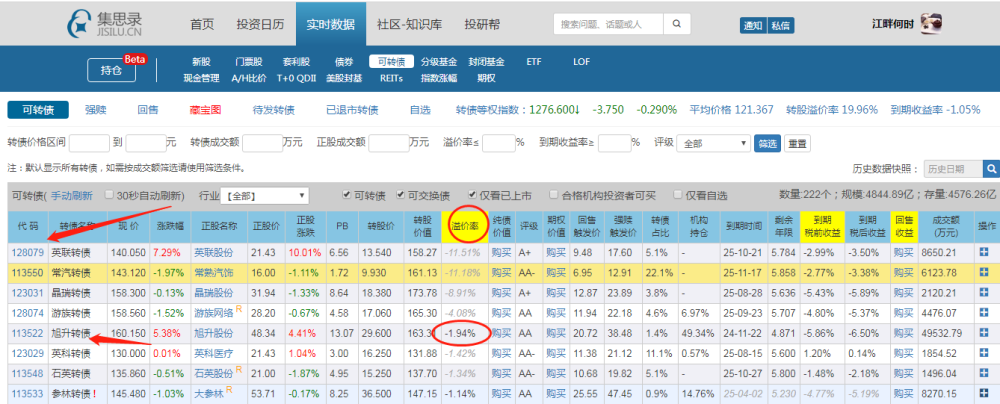
Task: Uncheck the 仅看已上市 checkbox
Action: pyautogui.click(x=472, y=195)
